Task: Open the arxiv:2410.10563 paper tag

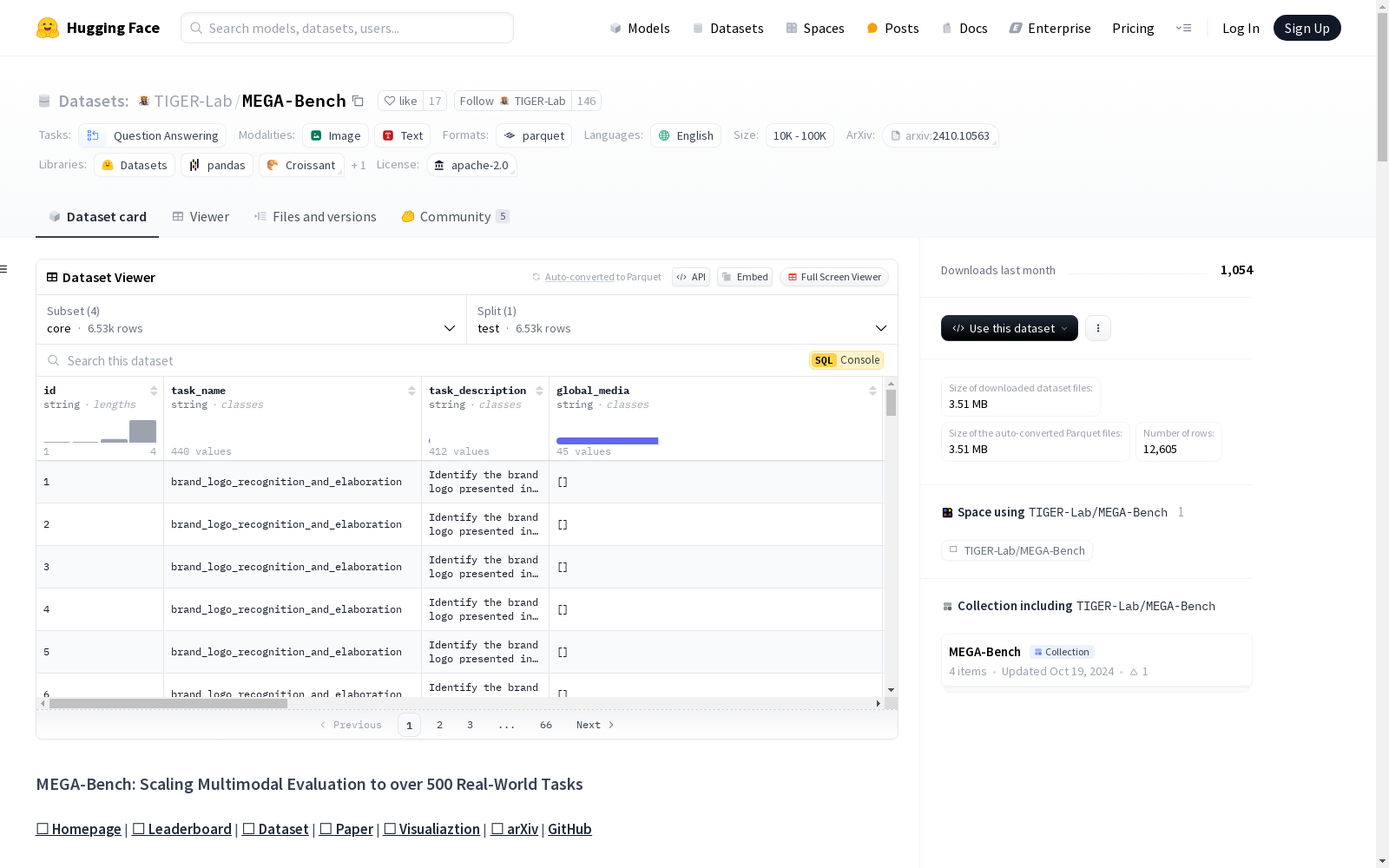Action: click(x=940, y=135)
